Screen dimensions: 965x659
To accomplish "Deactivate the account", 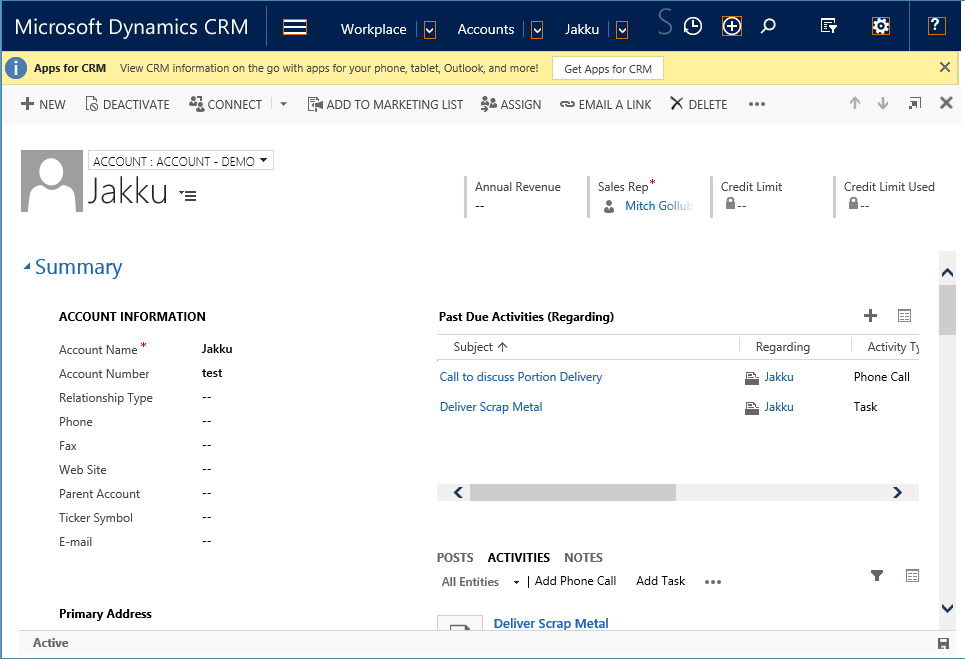I will coord(127,104).
